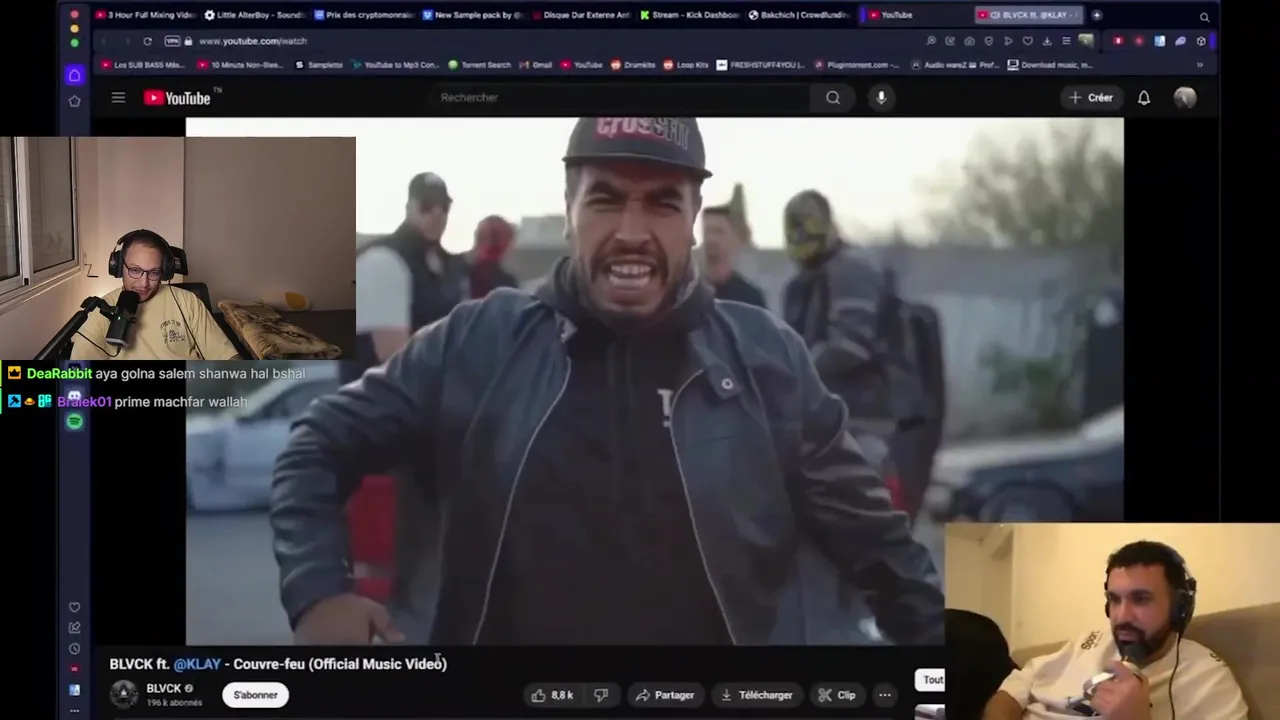
Task: Click the find-in-page magnifier toolbar icon
Action: pos(931,41)
